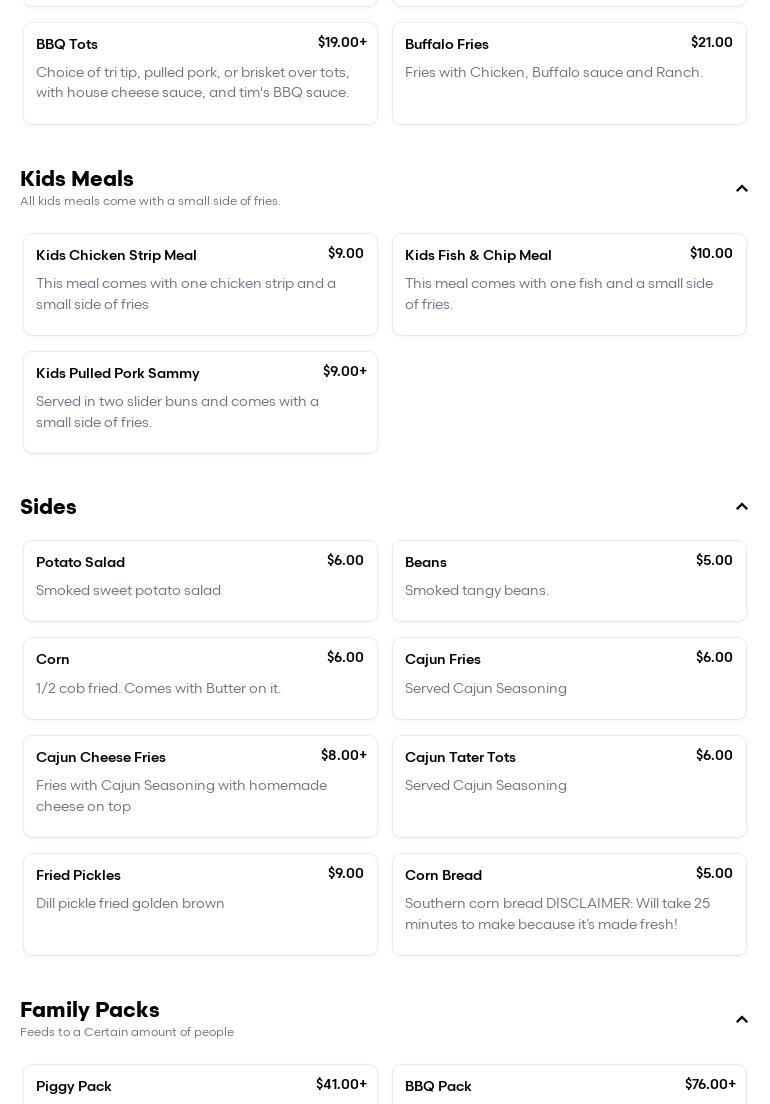Add Potato Salad side item
This screenshot has width=770, height=1104.
coord(200,580)
